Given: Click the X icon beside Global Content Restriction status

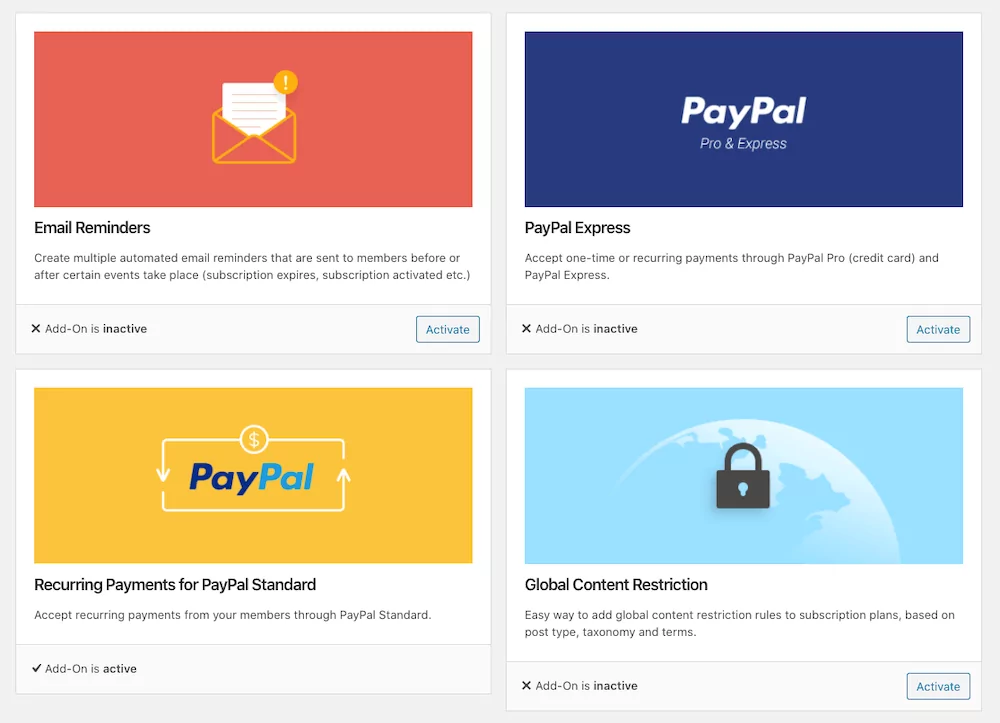Looking at the screenshot, I should point(526,685).
